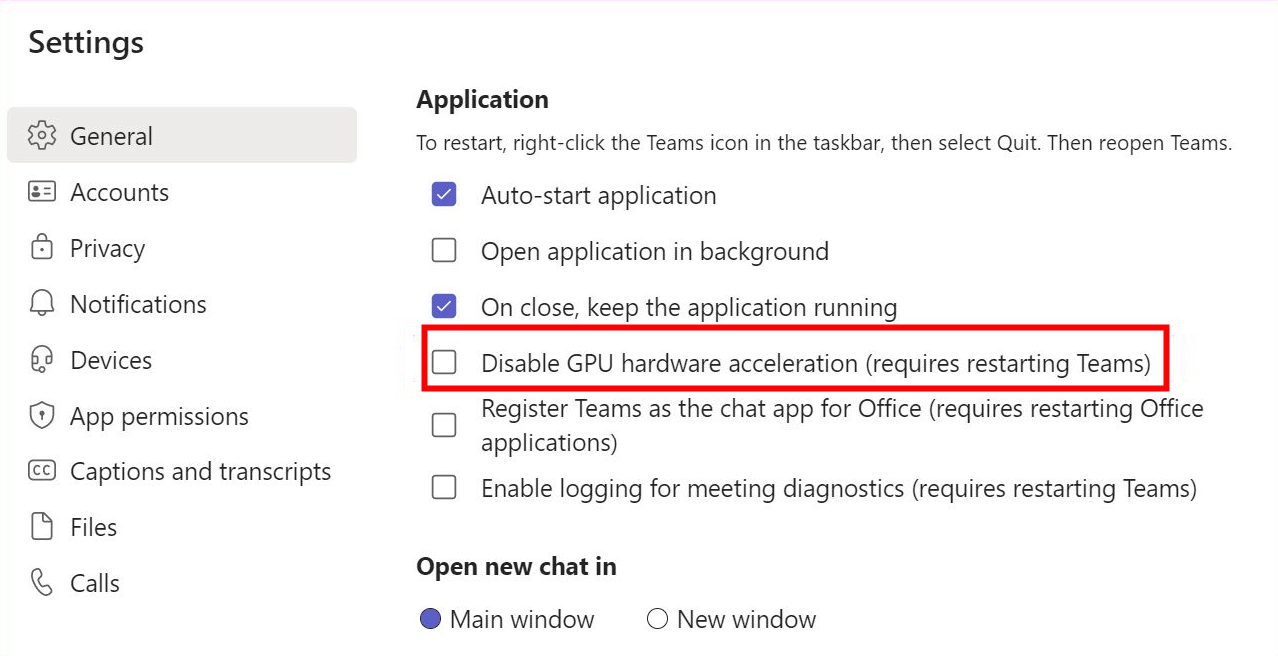Enable logging for meeting diagnostics
The height and width of the screenshot is (656, 1278).
(444, 488)
